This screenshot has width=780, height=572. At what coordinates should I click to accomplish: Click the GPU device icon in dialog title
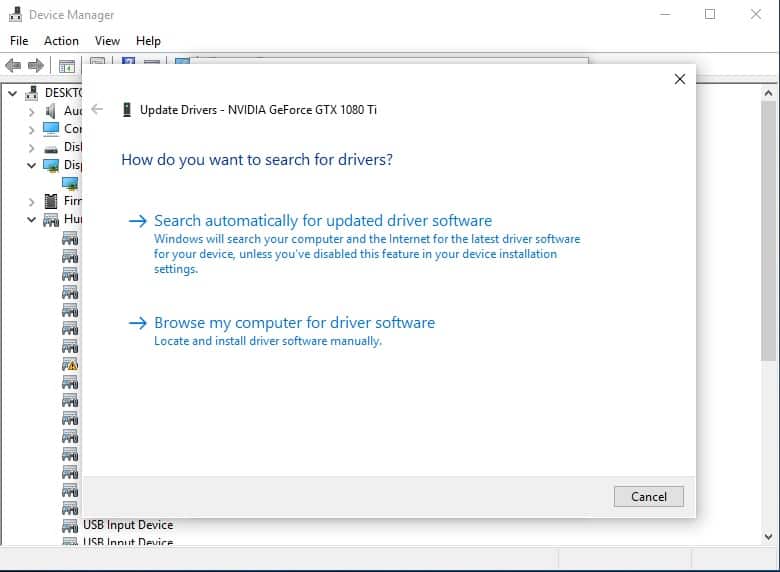[127, 109]
